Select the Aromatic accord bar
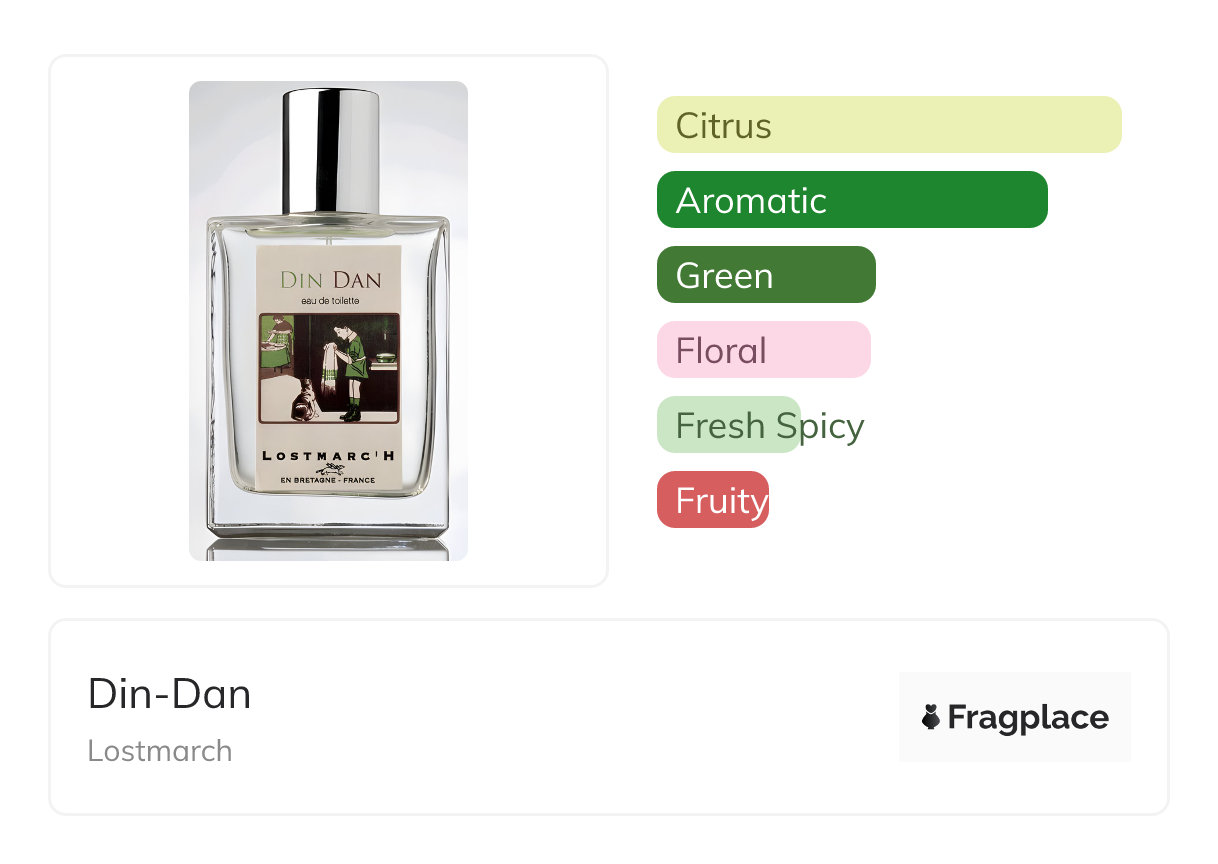 pos(852,200)
